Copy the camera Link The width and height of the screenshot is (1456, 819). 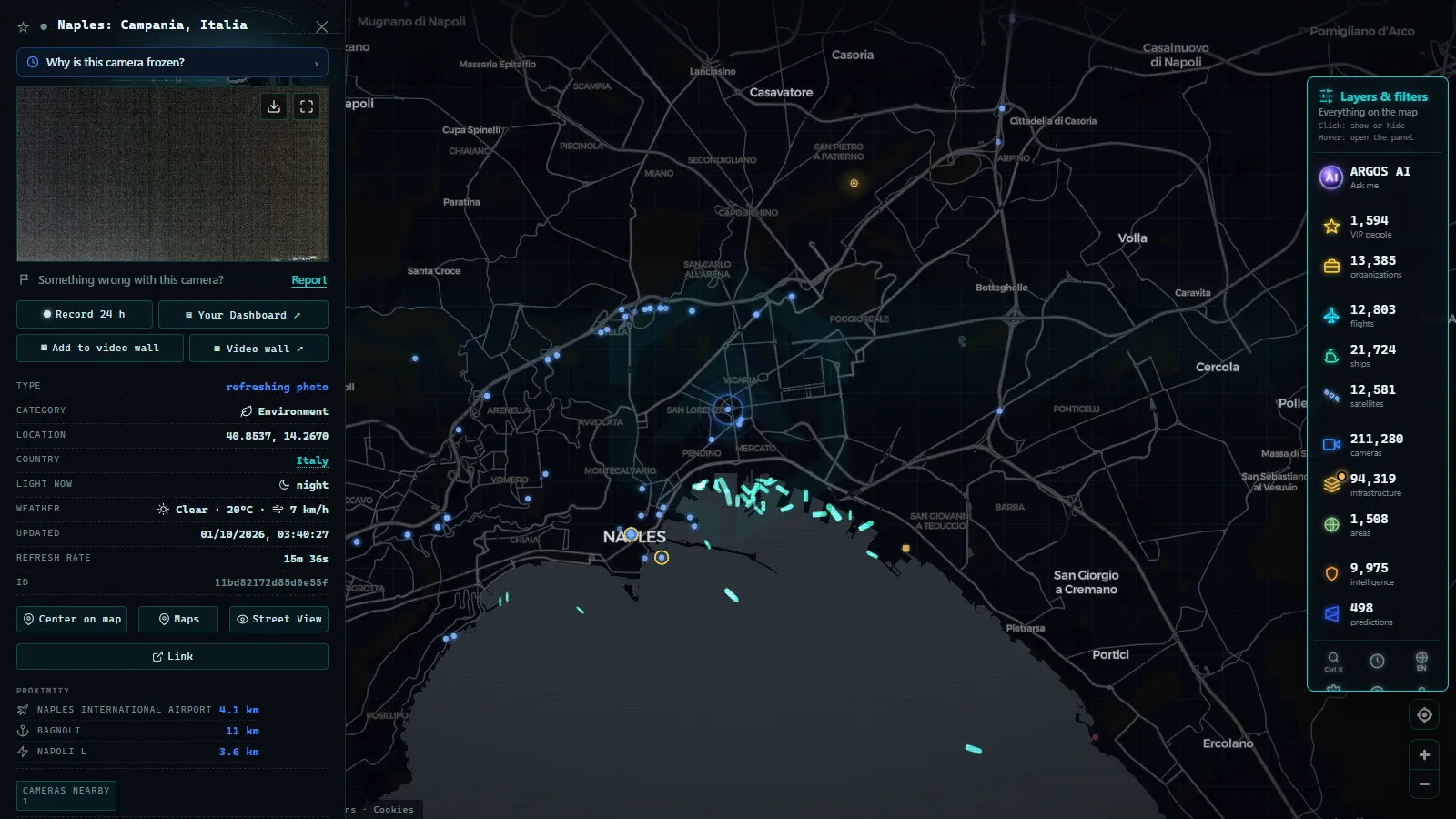point(172,656)
